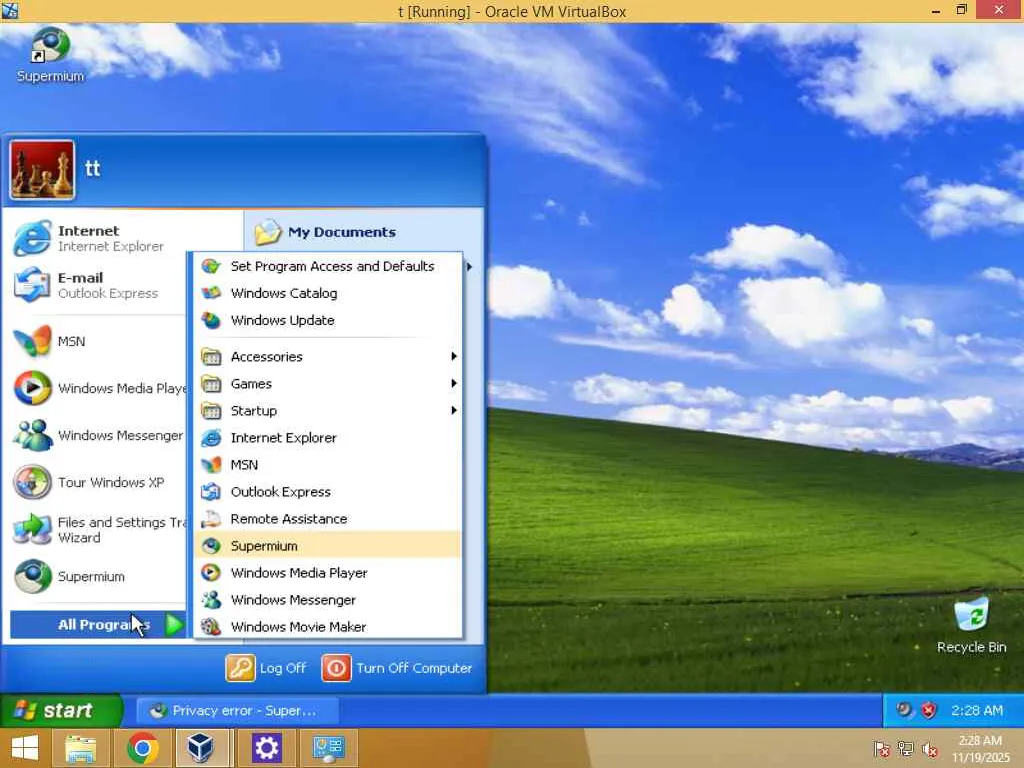
Task: Click XP tray Supermium notification icon
Action: (904, 710)
